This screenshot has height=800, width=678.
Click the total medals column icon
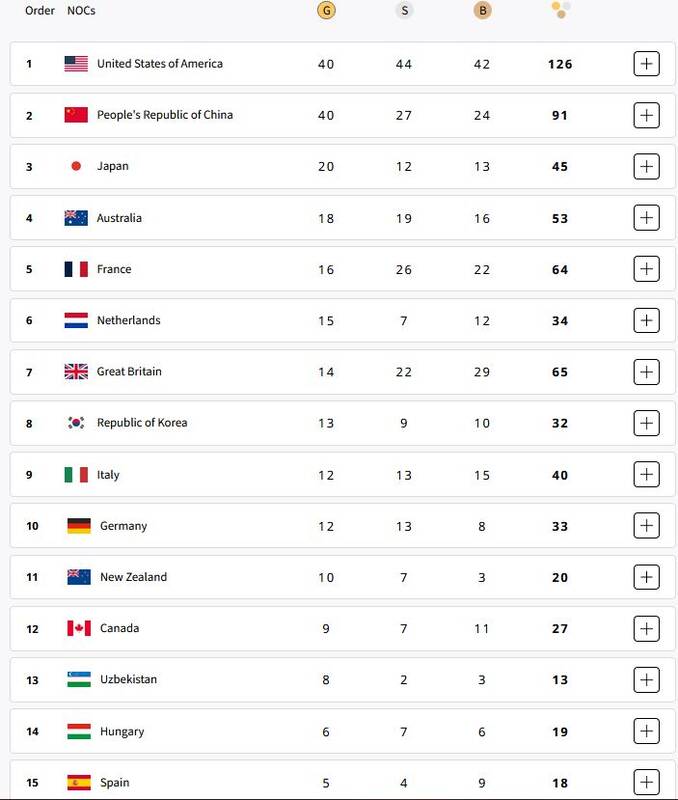coord(560,10)
